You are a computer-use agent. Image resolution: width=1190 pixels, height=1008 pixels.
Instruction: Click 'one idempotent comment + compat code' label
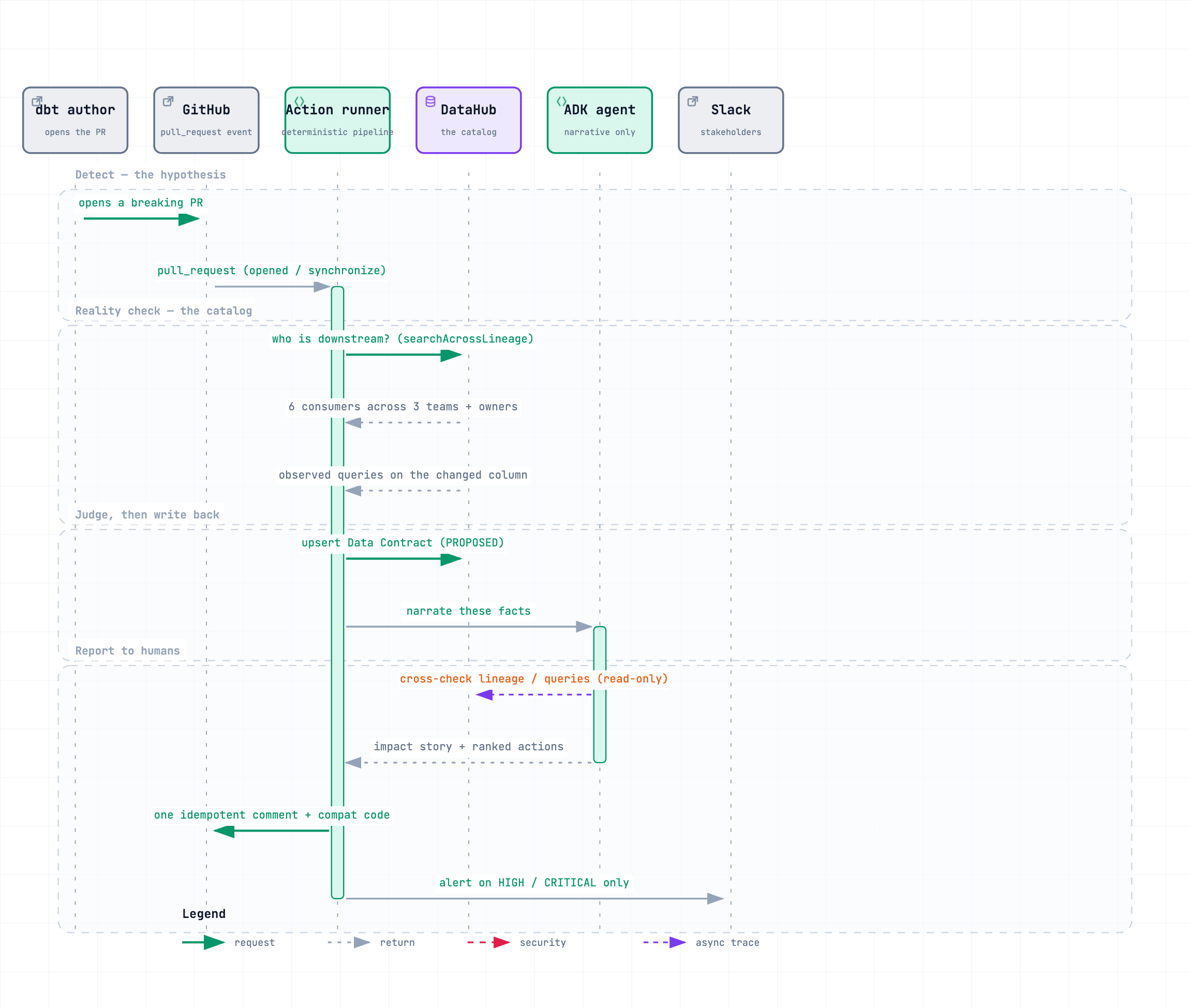tap(272, 815)
